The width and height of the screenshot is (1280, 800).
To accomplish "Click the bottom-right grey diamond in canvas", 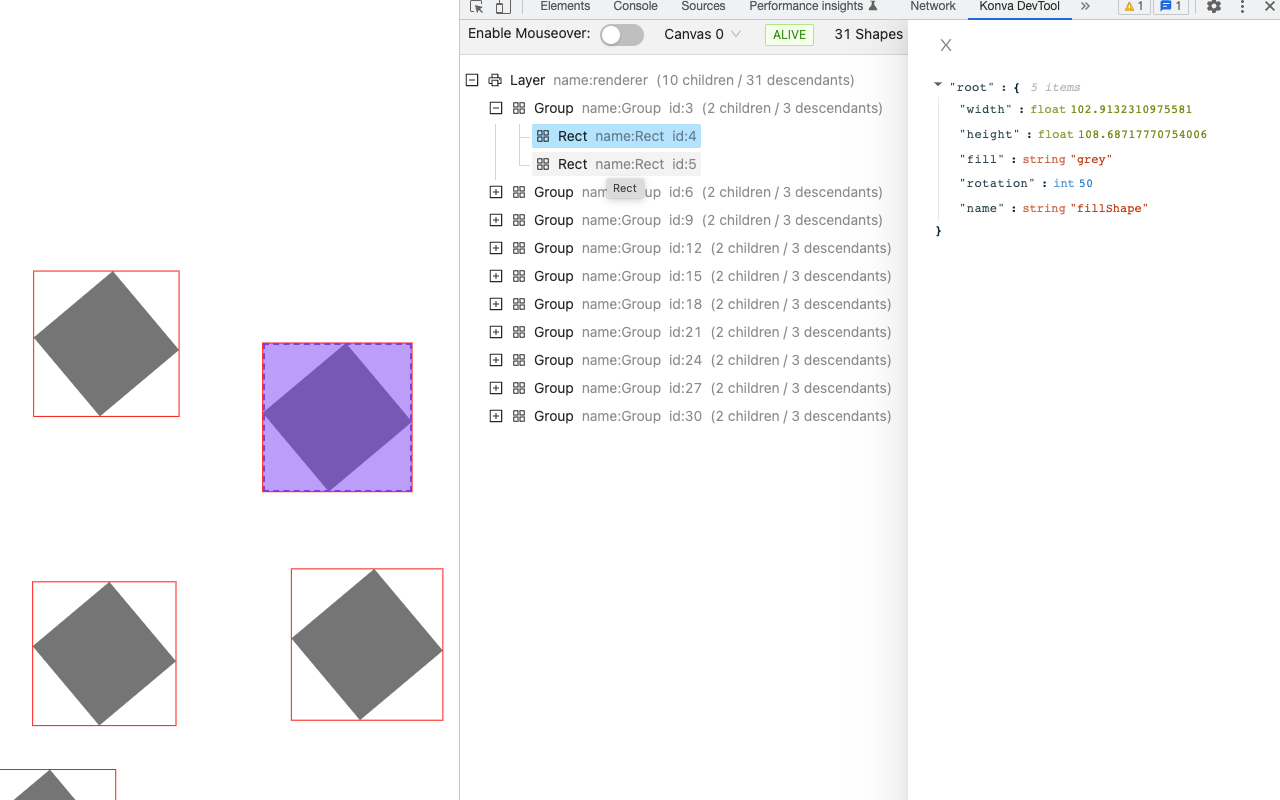I will [367, 645].
